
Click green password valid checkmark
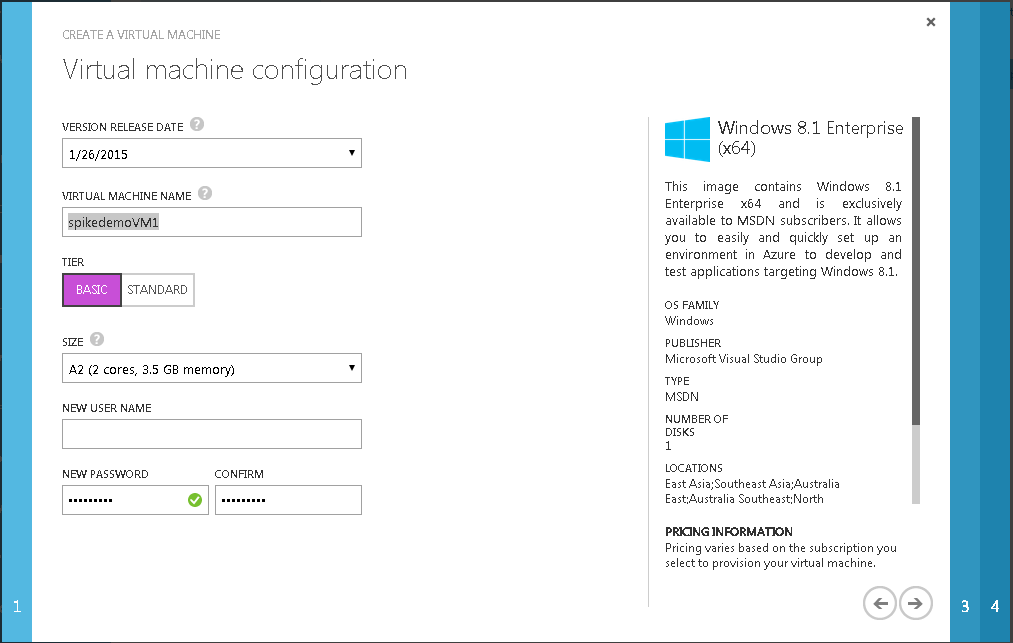[x=194, y=500]
